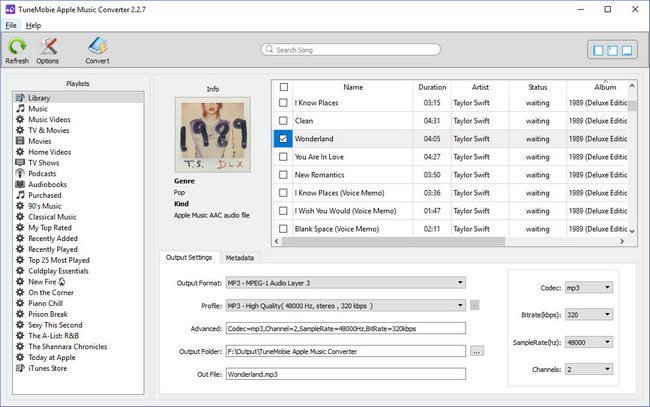Click the horizontal scrollbar of song list
This screenshot has width=650, height=407.
tap(393, 241)
